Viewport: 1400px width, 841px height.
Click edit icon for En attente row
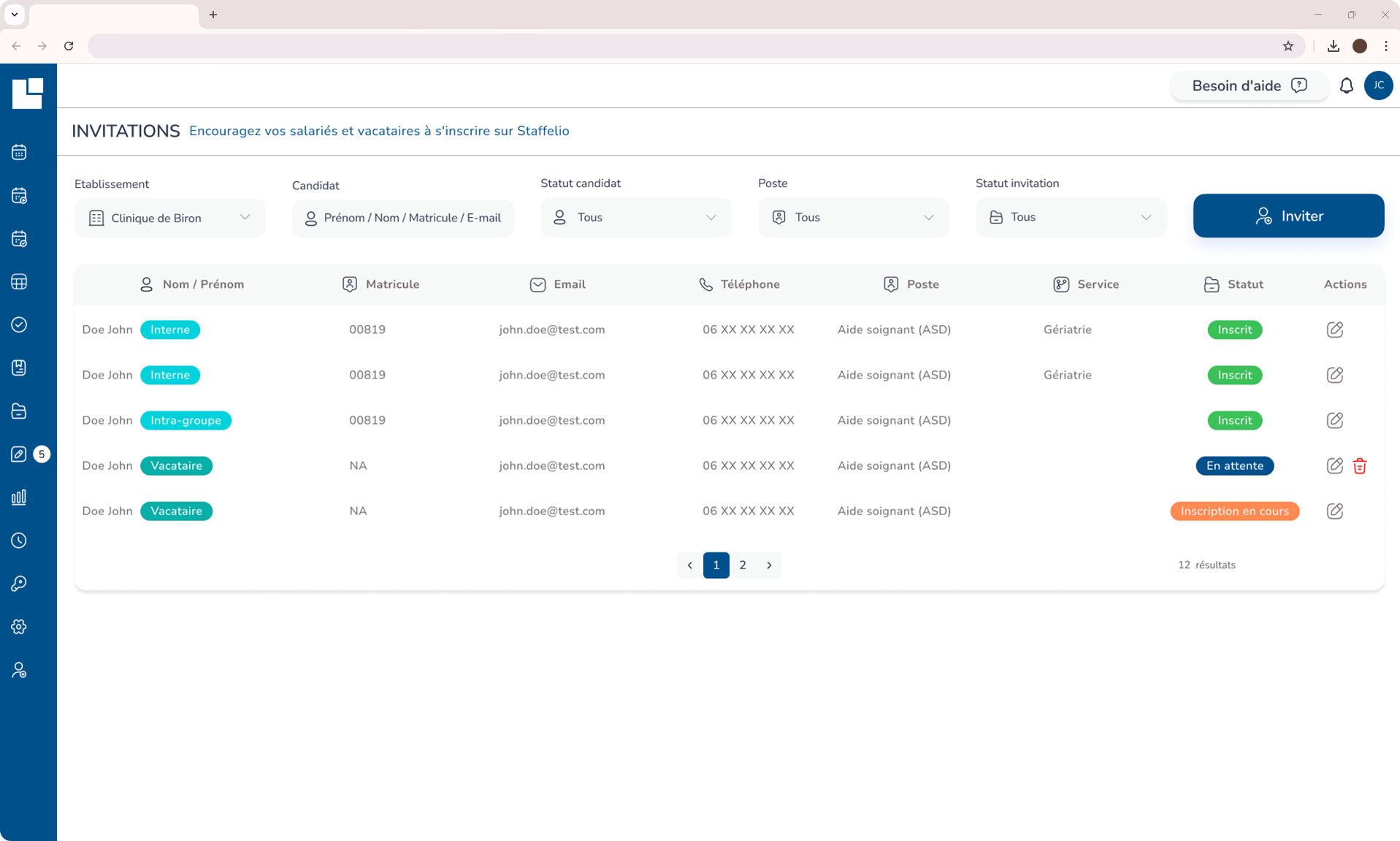[1334, 466]
